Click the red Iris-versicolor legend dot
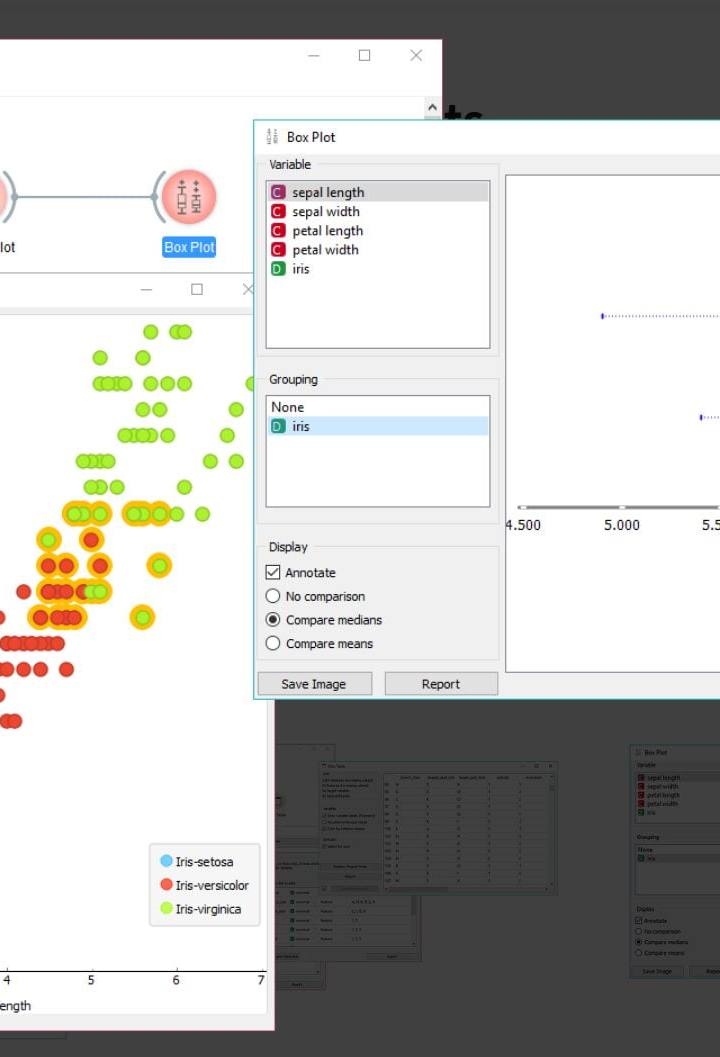This screenshot has width=720, height=1057. 166,884
